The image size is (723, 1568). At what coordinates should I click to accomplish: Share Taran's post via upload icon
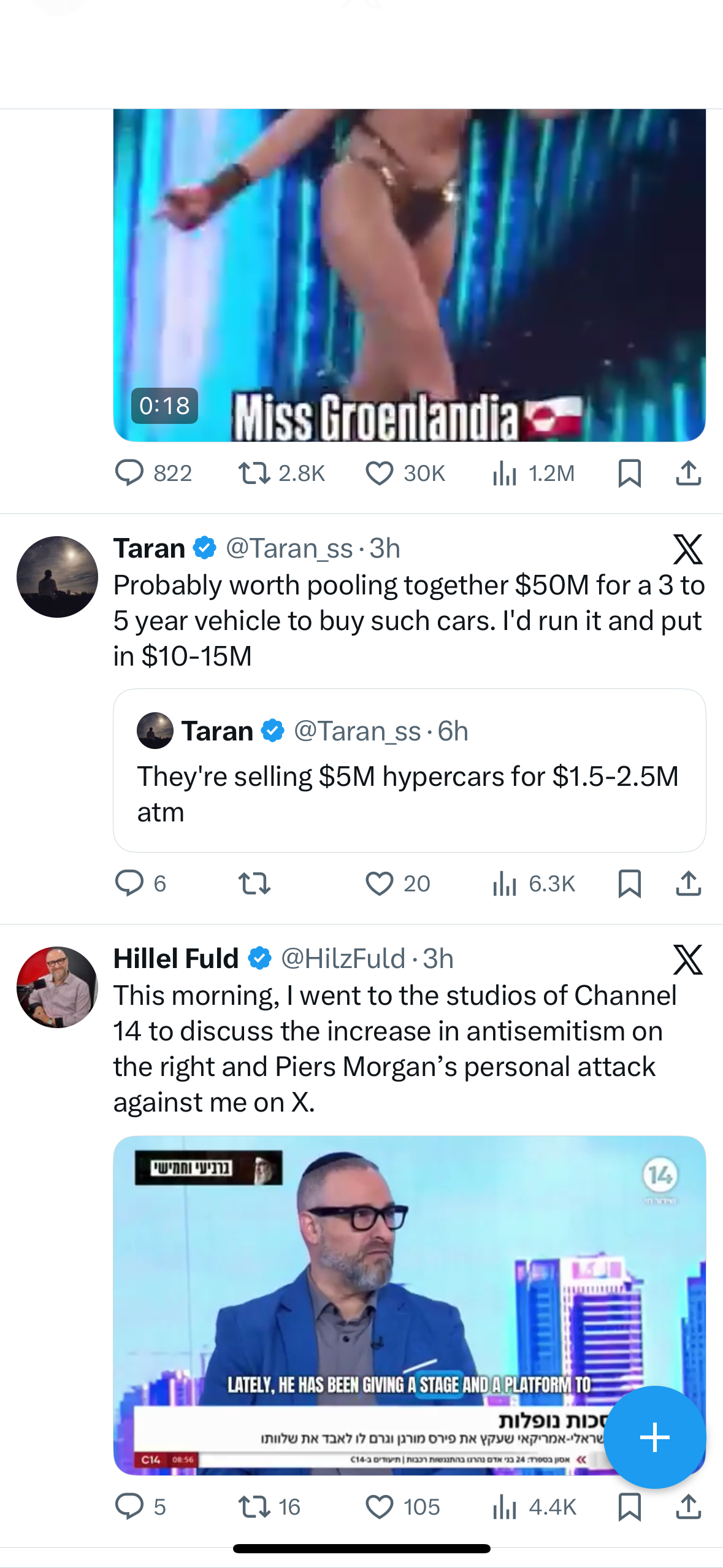[688, 884]
